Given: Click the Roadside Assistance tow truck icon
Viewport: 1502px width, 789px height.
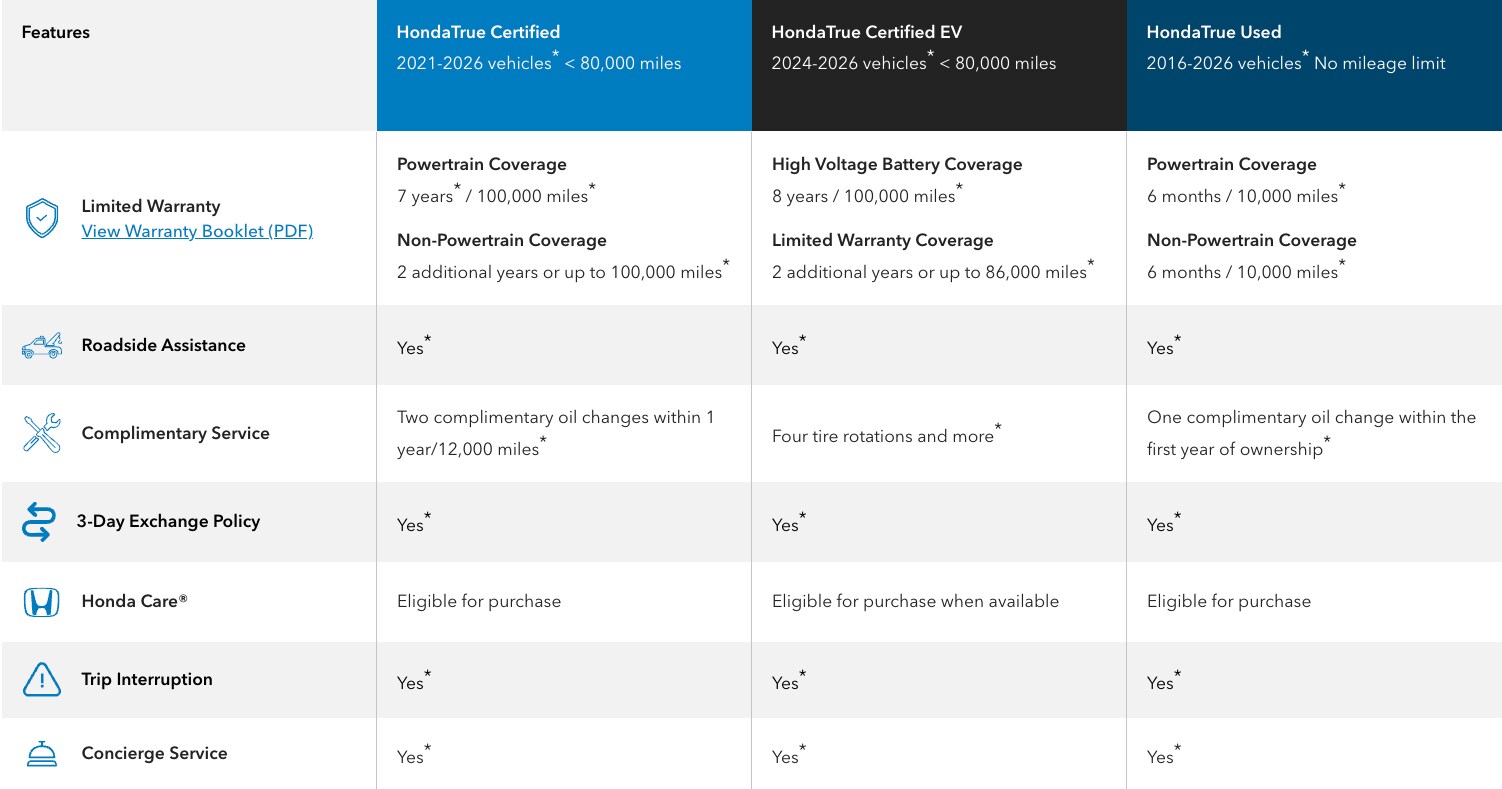Looking at the screenshot, I should [x=41, y=346].
